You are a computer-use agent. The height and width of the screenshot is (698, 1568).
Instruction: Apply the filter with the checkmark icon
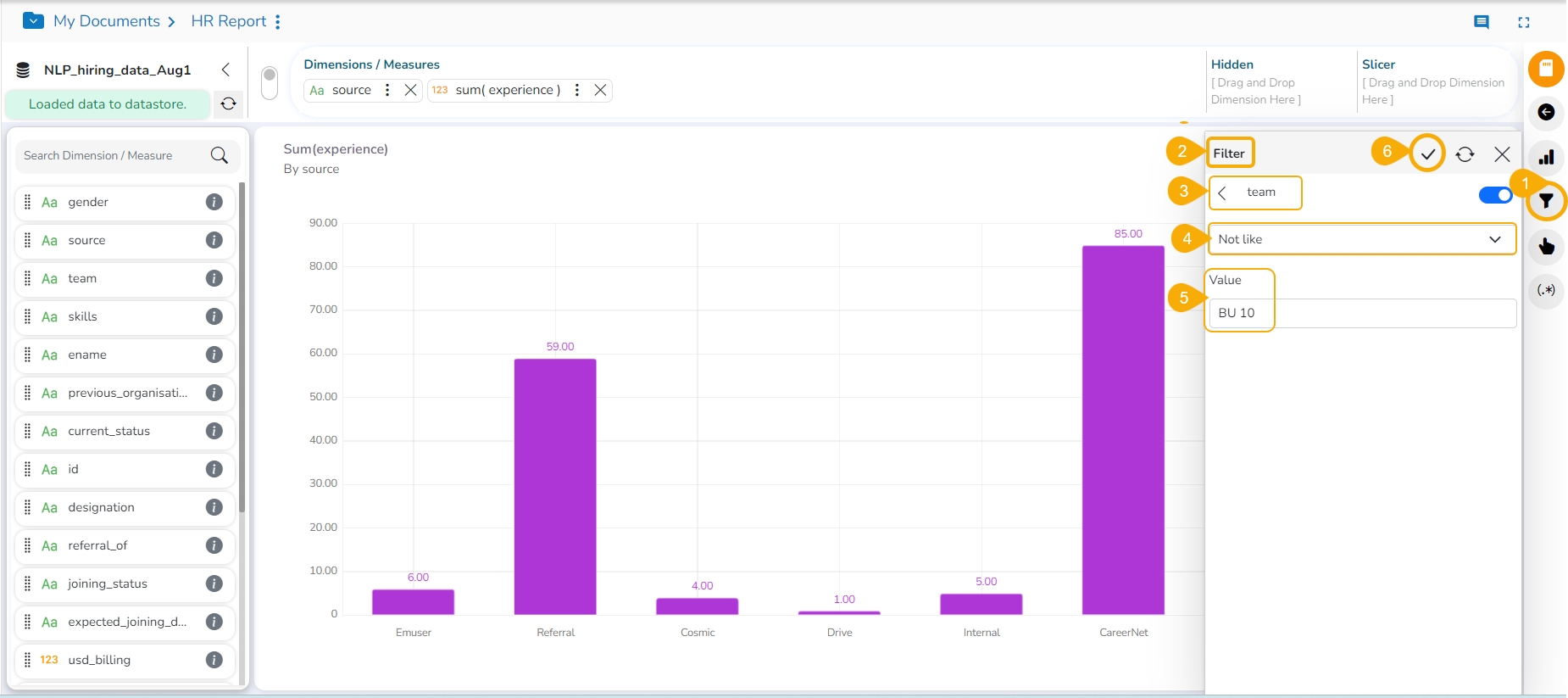pyautogui.click(x=1428, y=154)
